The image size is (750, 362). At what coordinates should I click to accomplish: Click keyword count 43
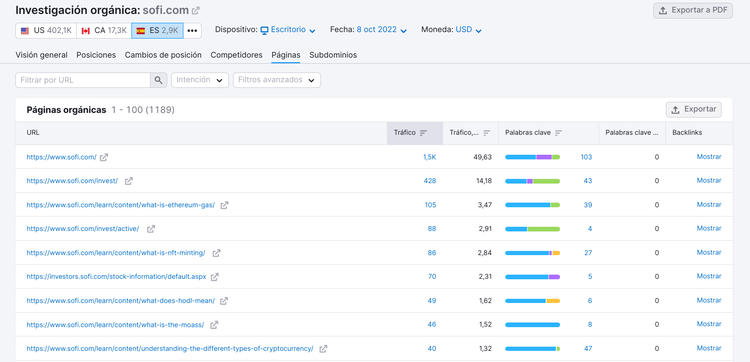coord(588,181)
